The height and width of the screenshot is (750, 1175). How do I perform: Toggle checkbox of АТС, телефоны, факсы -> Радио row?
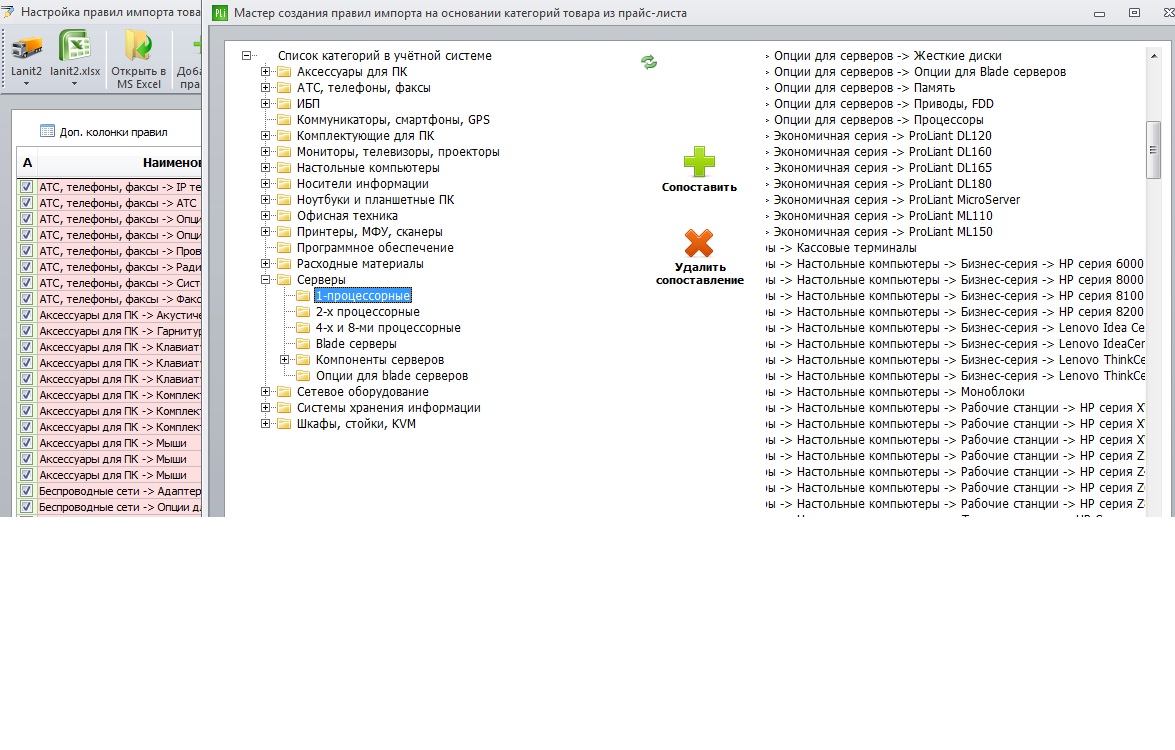click(x=27, y=267)
